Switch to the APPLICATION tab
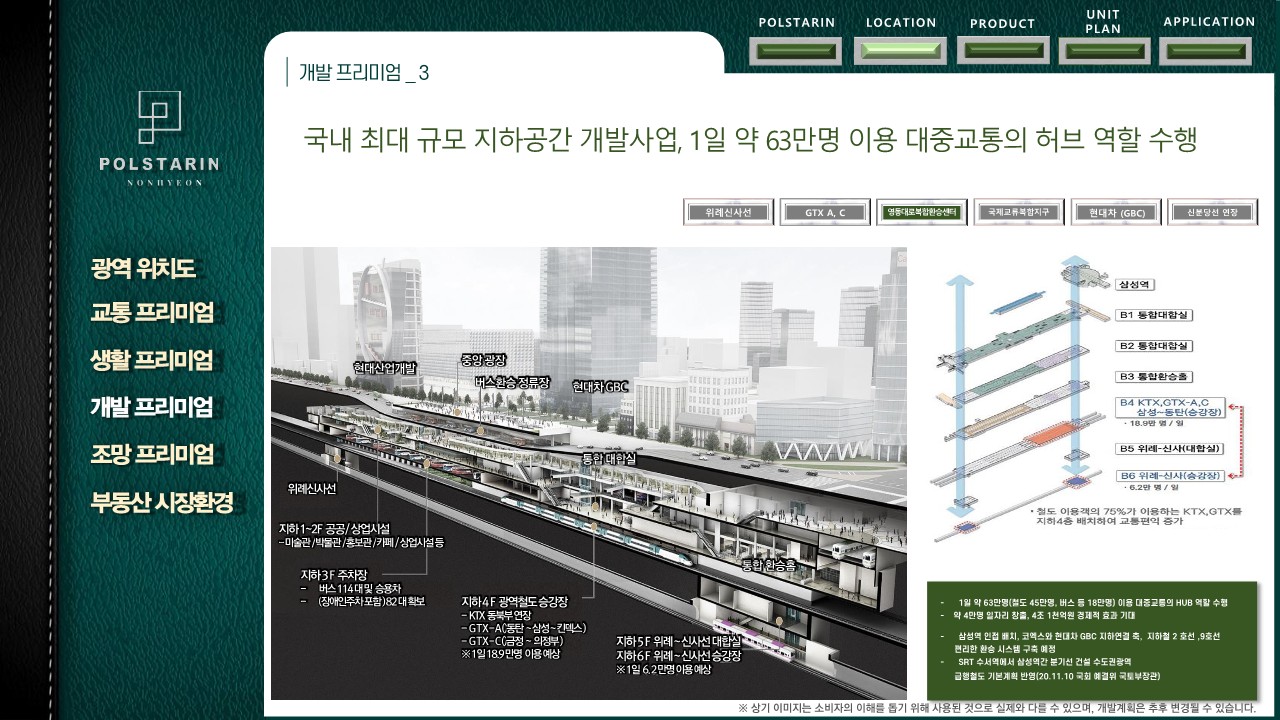Screen dimensions: 1280x720 (1209, 51)
